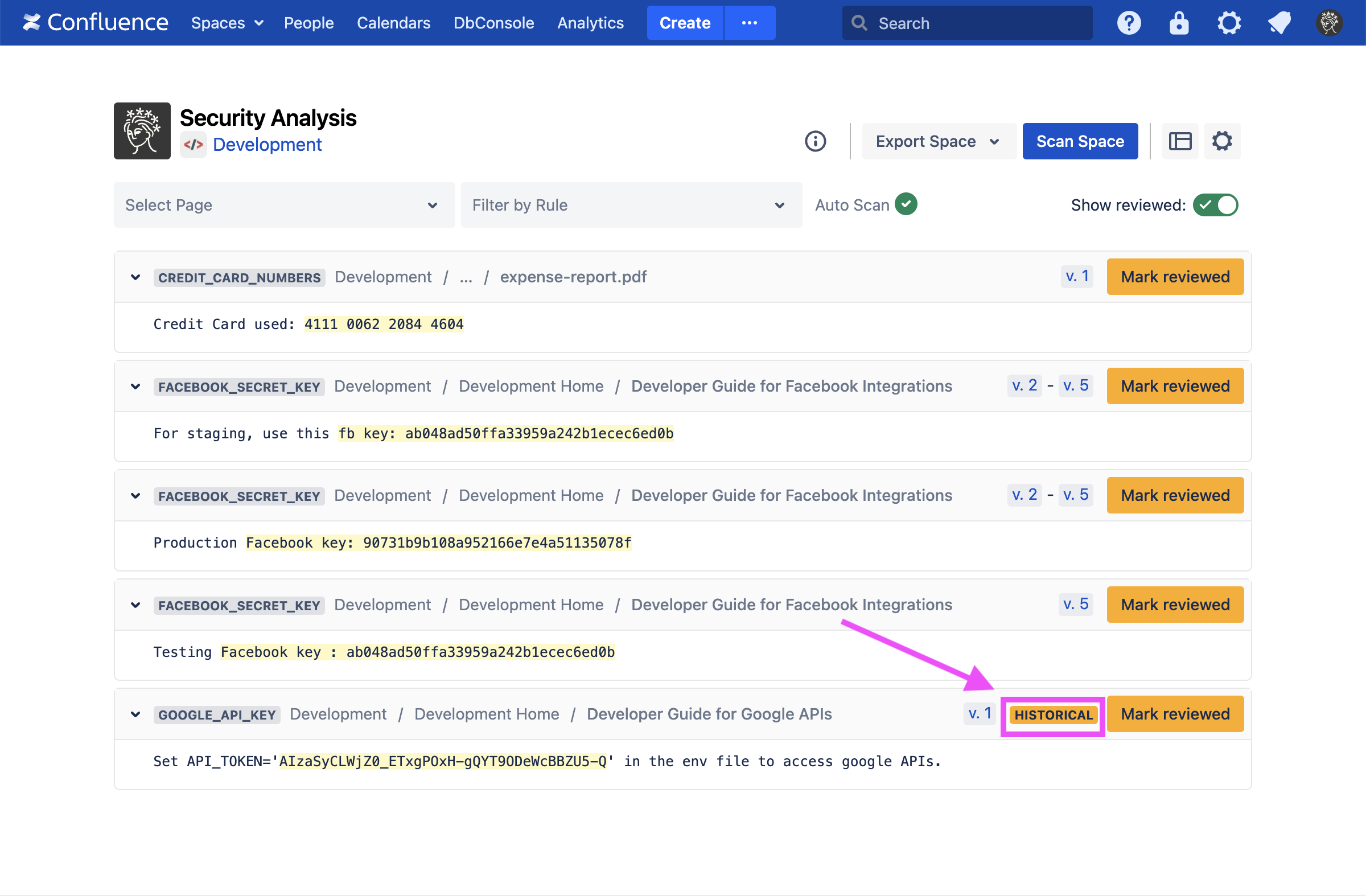Click the Scan Space button

[1080, 141]
